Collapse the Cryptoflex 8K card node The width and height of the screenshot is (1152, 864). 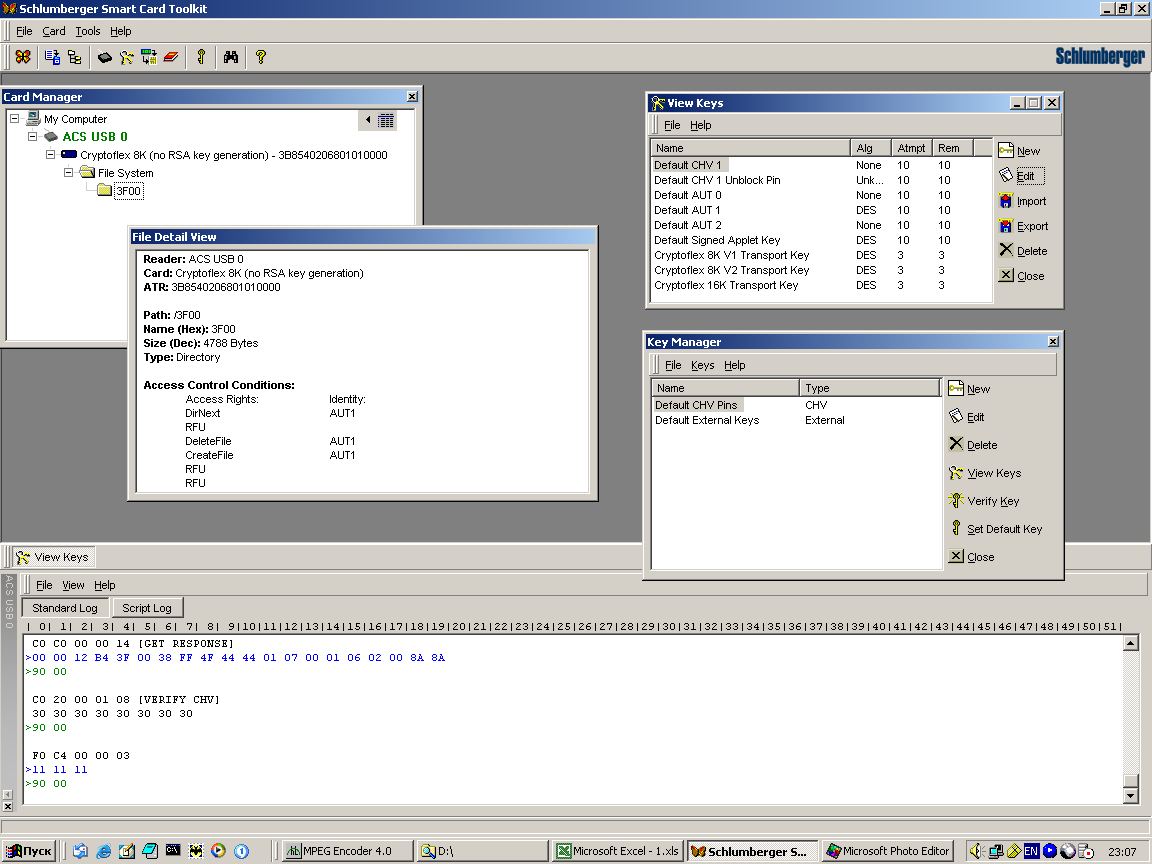point(50,155)
